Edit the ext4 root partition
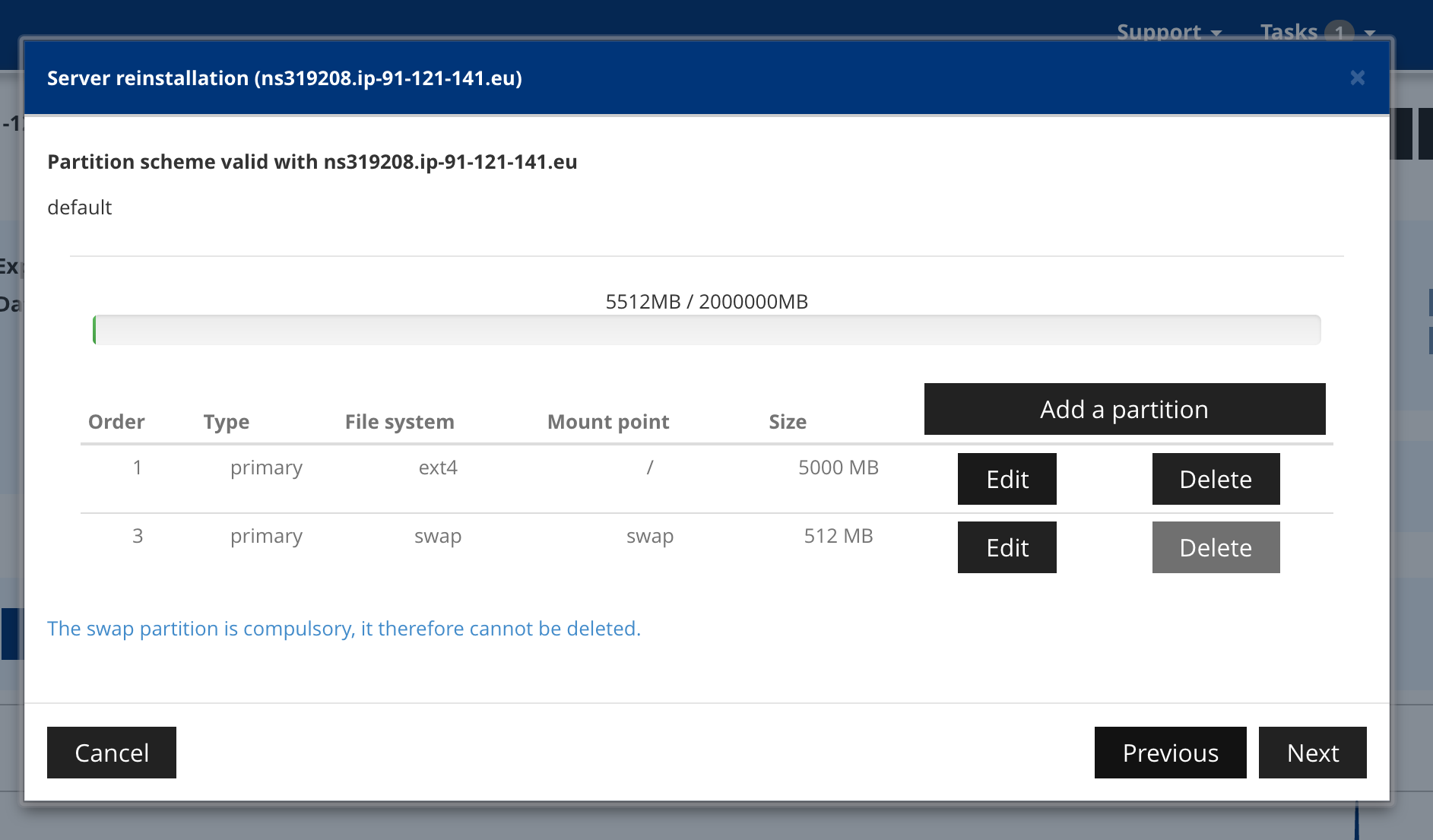 [1007, 479]
